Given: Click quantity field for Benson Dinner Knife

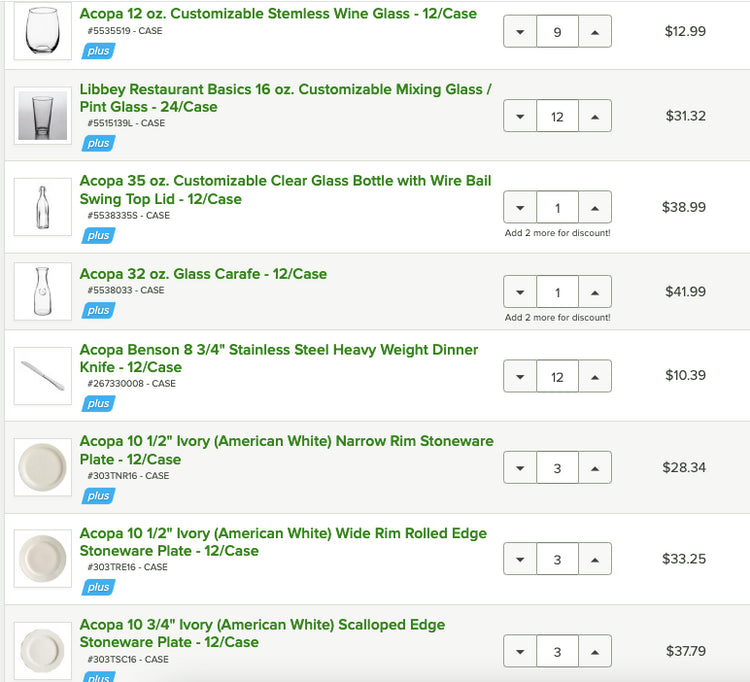Looking at the screenshot, I should point(557,377).
